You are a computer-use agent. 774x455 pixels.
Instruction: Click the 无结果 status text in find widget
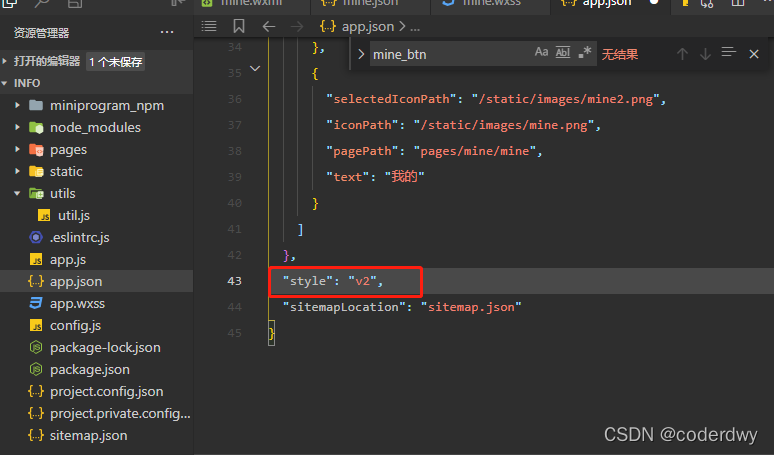click(619, 54)
